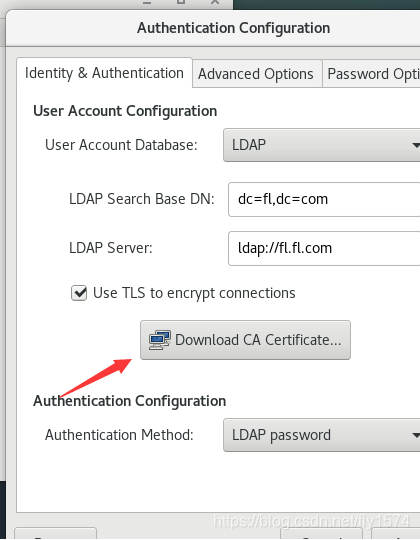The image size is (420, 540).
Task: Open the Advanced Options tab
Action: pos(257,74)
